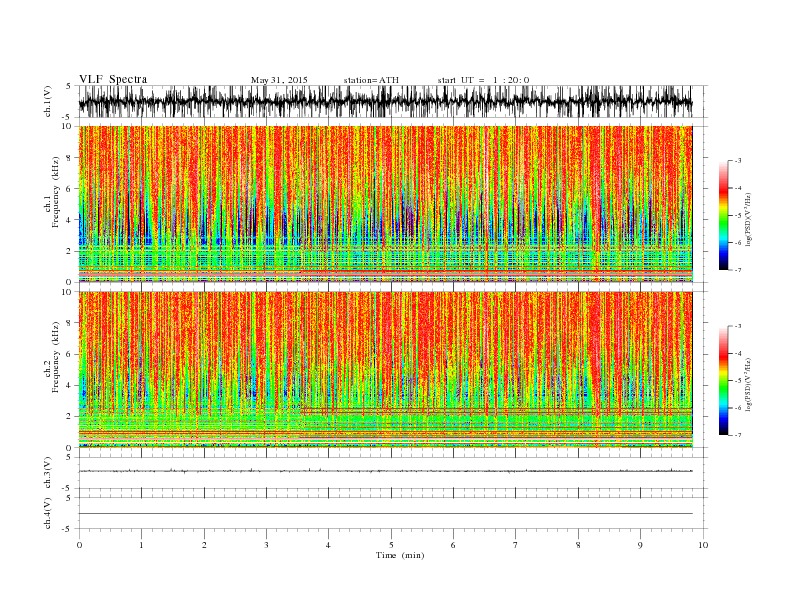This screenshot has width=792, height=612.
Task: Click the 'ch.3(V)' axis label
Action: coord(48,473)
